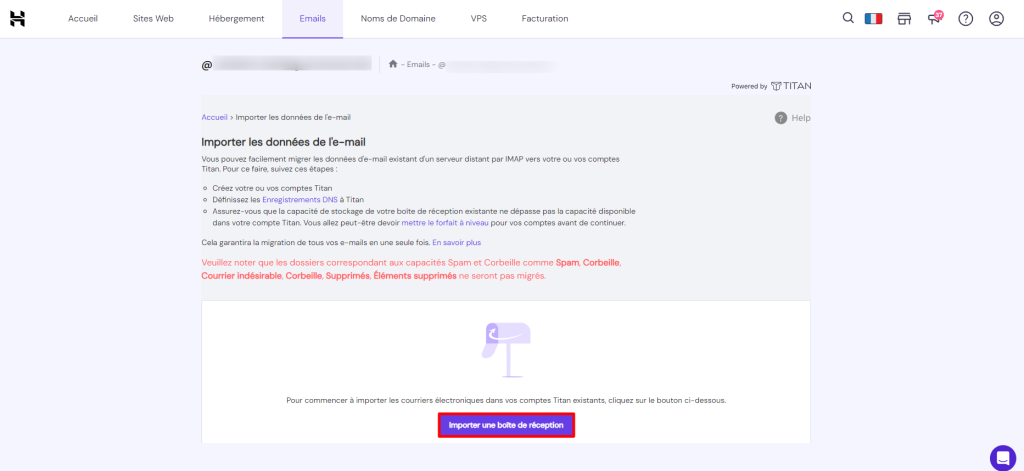Change language via French flag icon

click(x=873, y=19)
